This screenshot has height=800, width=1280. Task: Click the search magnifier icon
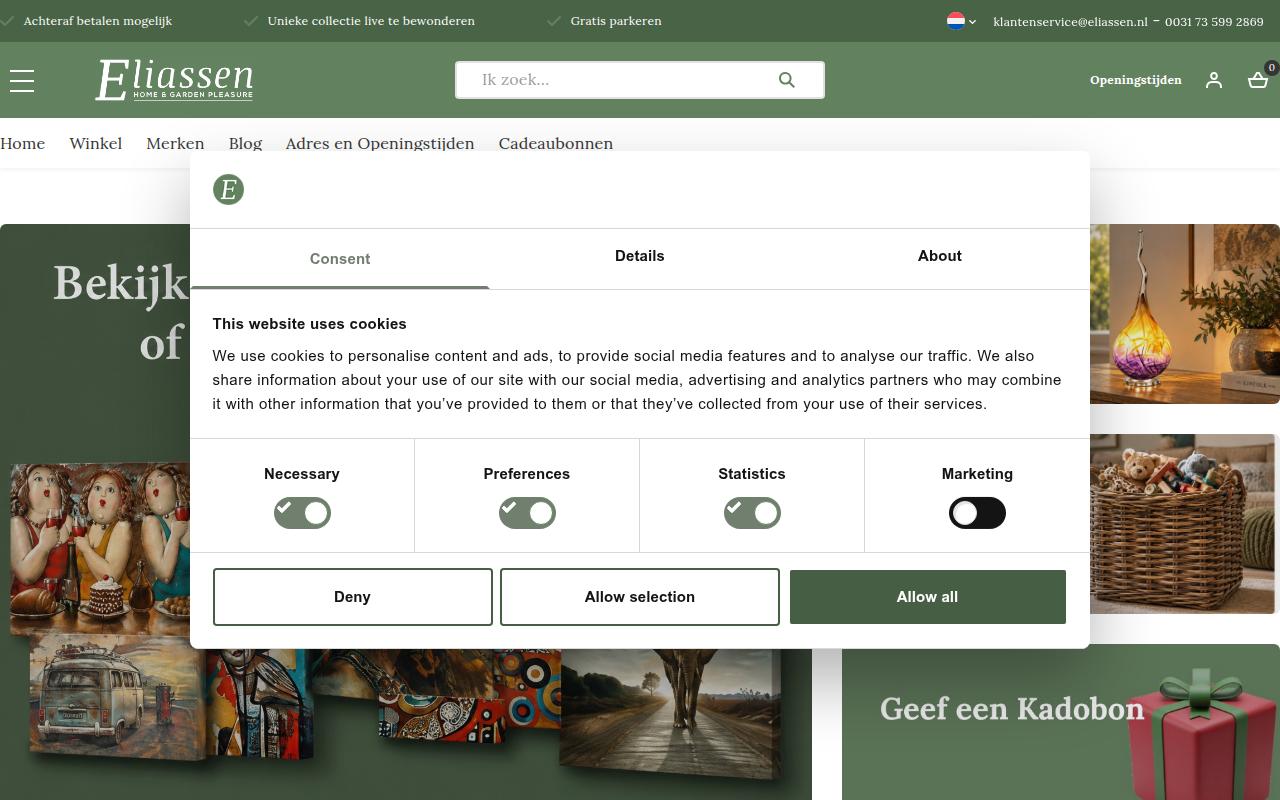click(787, 80)
